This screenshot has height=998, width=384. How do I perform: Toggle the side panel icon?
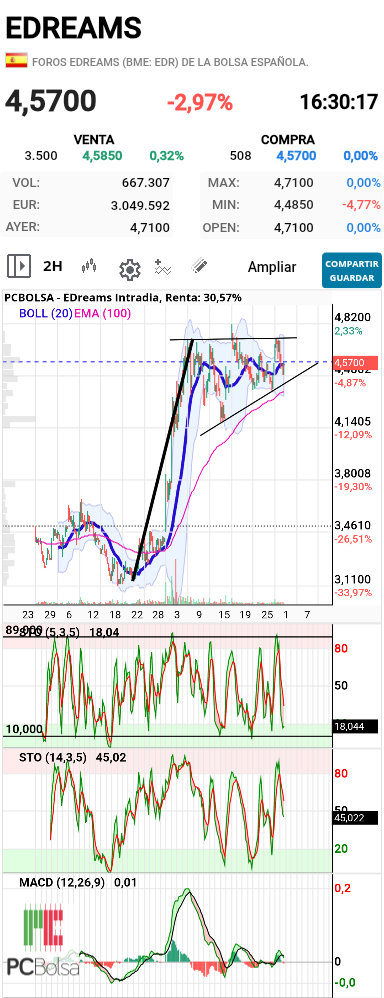coord(18,266)
